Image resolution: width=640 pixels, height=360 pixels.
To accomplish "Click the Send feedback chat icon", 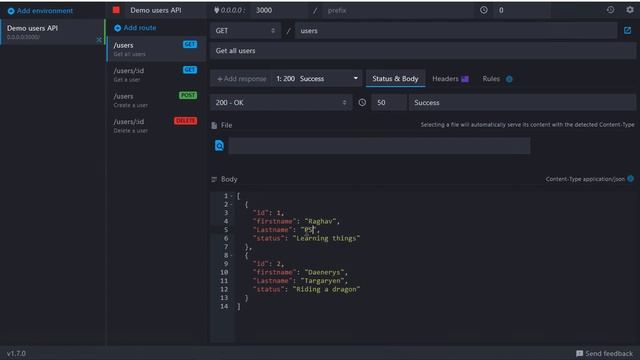I will pos(579,353).
